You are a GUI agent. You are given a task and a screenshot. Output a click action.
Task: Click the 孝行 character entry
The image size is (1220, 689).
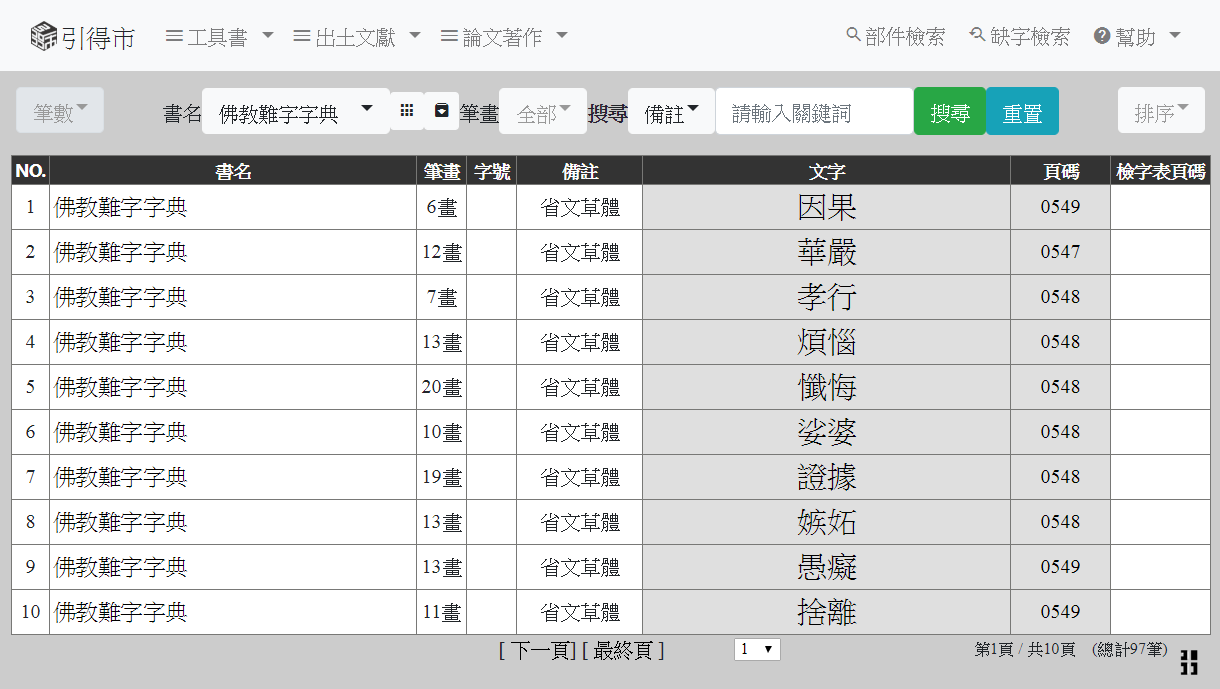[827, 297]
